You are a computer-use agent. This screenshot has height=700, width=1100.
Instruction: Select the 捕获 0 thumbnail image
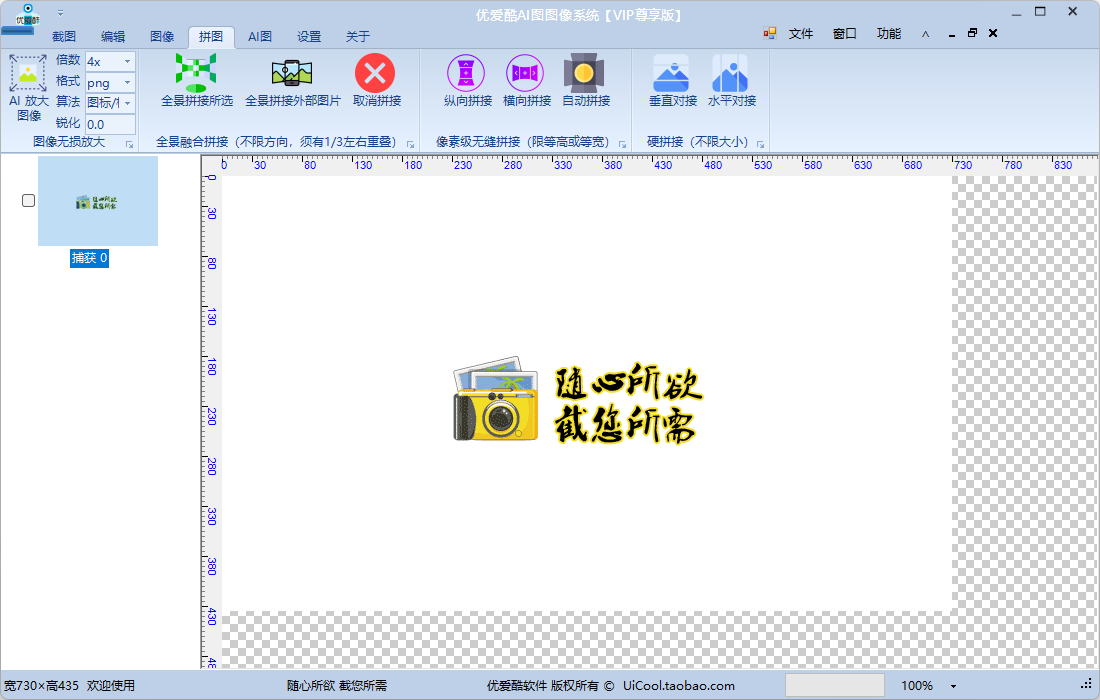(x=98, y=201)
